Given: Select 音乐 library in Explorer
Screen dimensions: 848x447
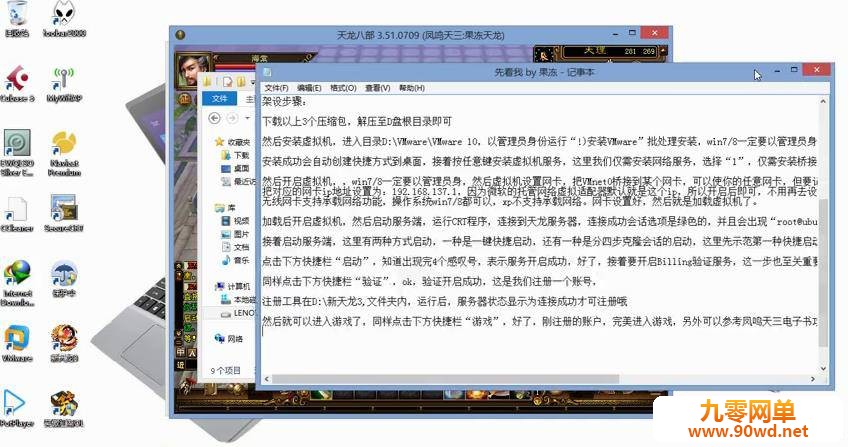Looking at the screenshot, I should (236, 260).
